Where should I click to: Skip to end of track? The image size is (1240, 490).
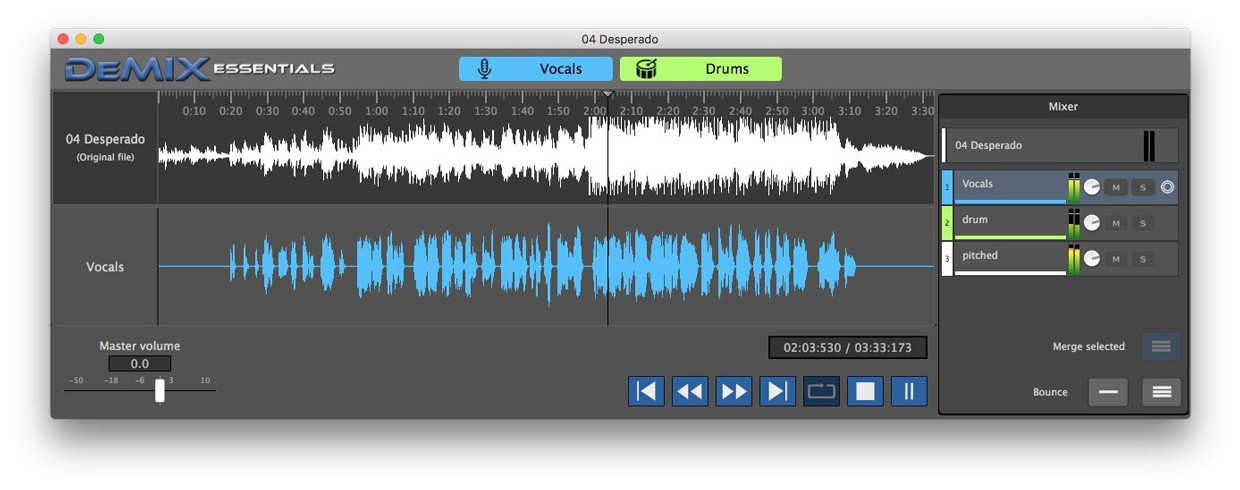(x=778, y=391)
